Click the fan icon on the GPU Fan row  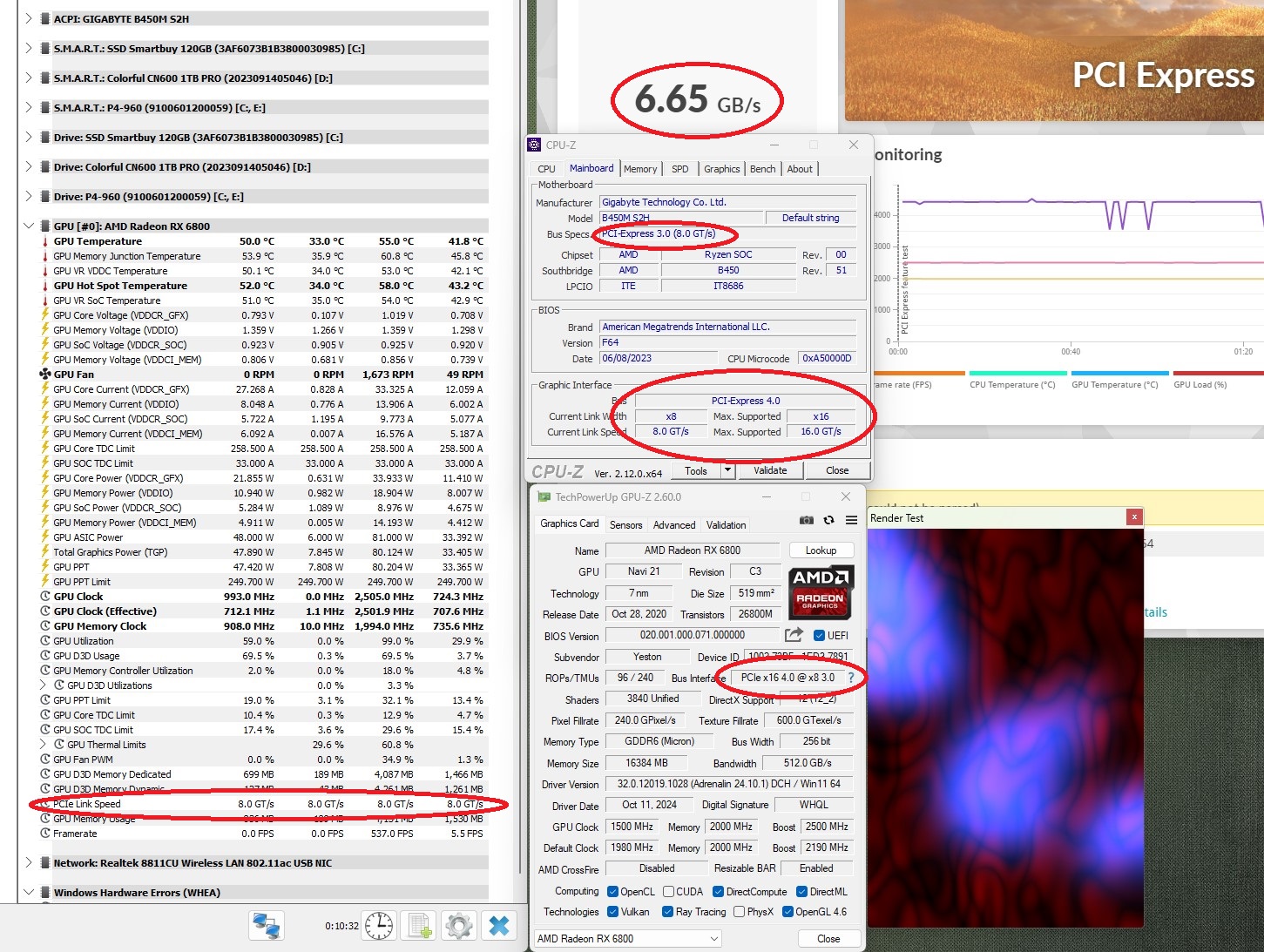point(45,375)
